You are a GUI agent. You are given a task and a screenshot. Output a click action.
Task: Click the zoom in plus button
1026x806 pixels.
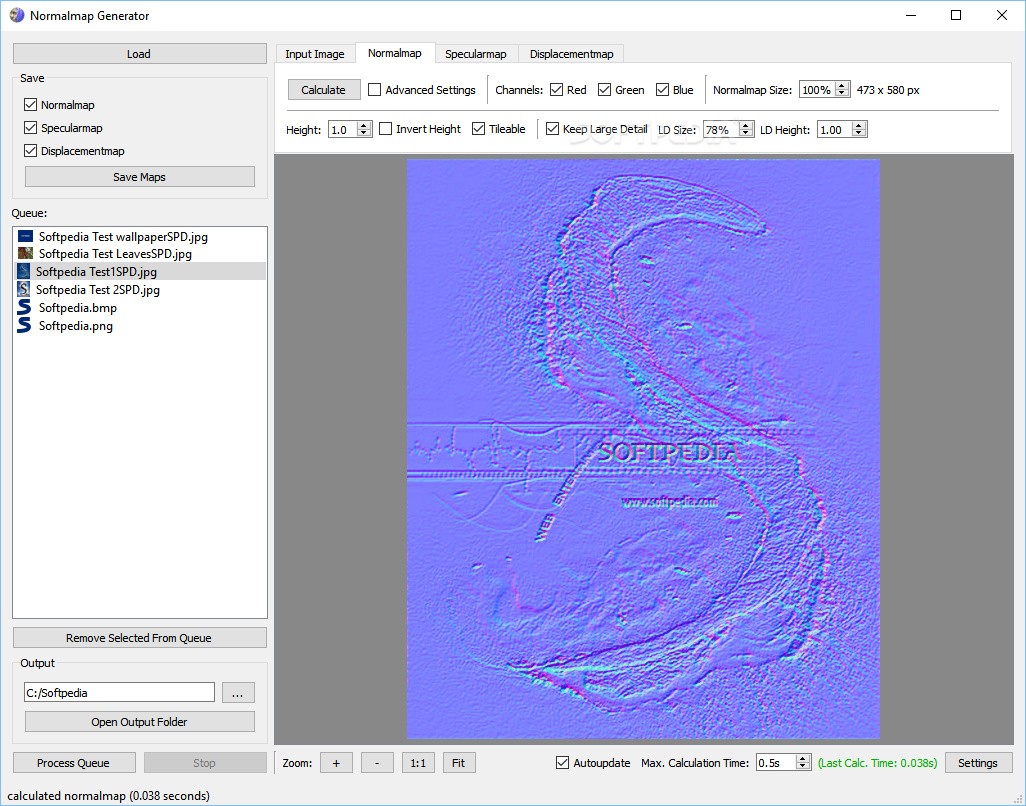click(x=336, y=763)
